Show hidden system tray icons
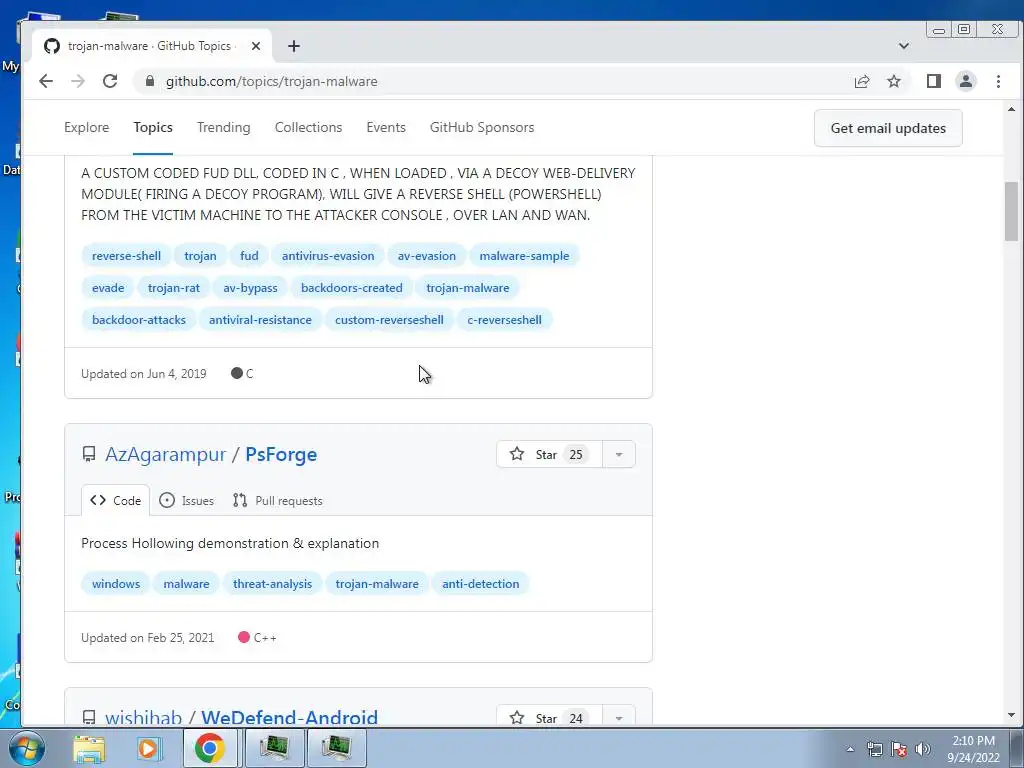The height and width of the screenshot is (768, 1024). tap(850, 749)
